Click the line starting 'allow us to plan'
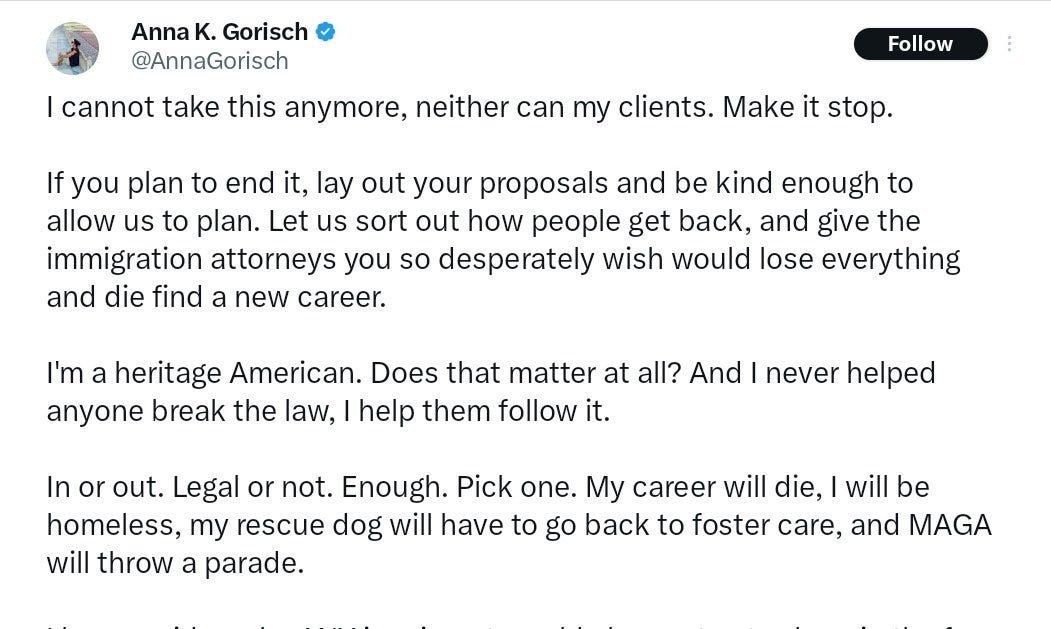1051x629 pixels. (483, 221)
